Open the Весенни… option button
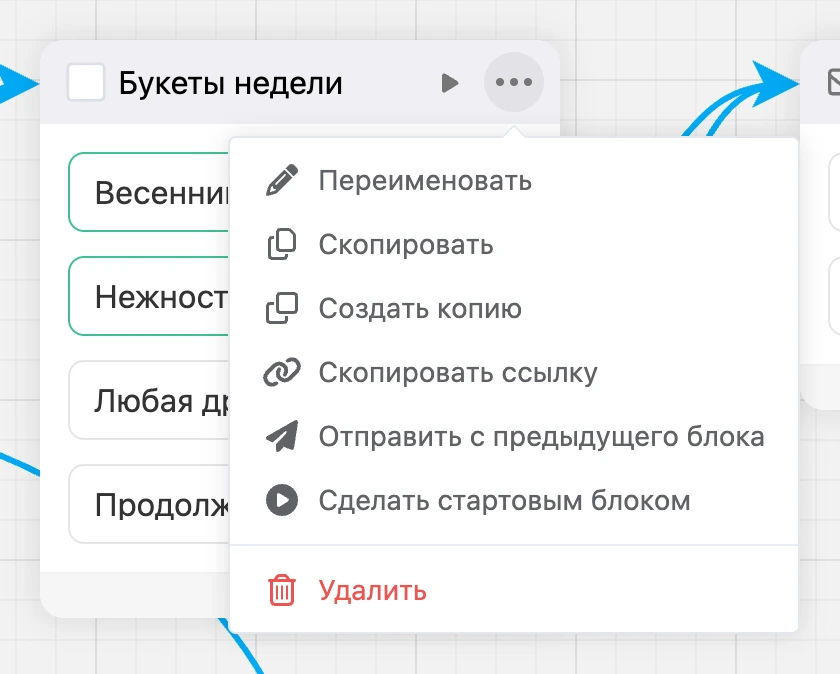840x674 pixels. click(x=149, y=192)
